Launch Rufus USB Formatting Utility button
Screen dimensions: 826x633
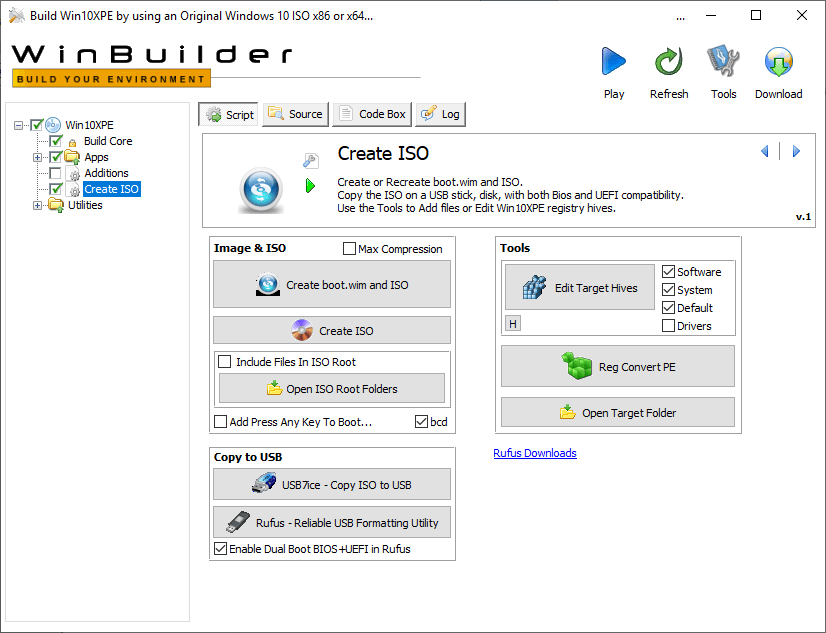(x=332, y=522)
